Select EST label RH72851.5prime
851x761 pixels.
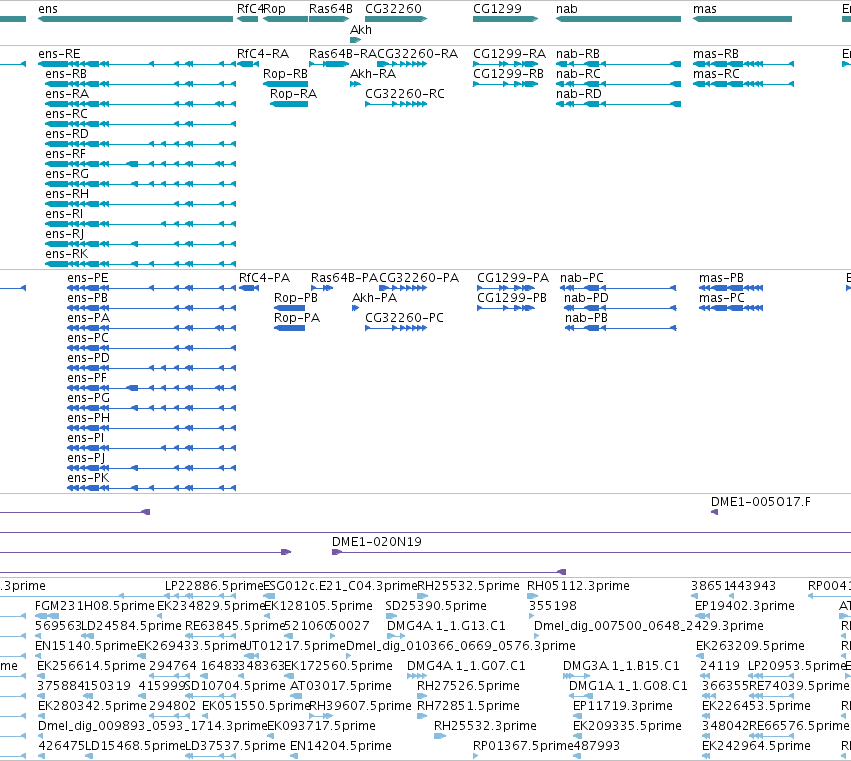[468, 706]
